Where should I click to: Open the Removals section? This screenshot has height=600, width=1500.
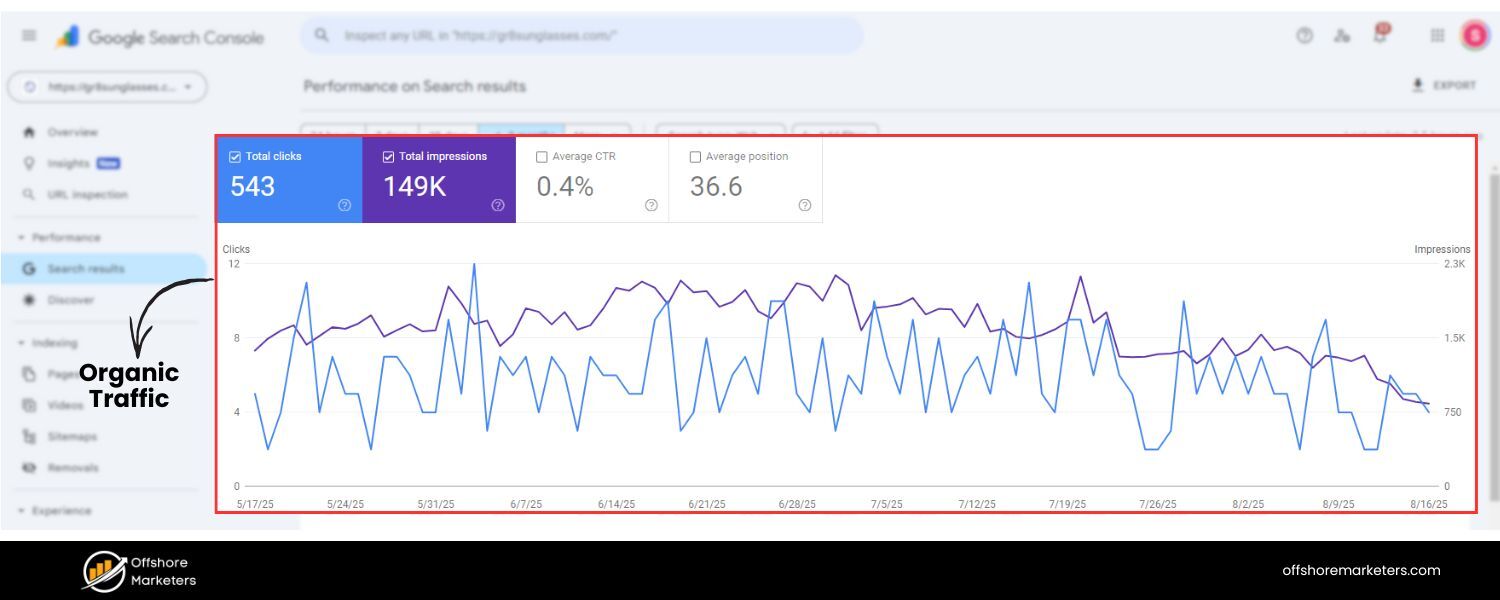(72, 467)
